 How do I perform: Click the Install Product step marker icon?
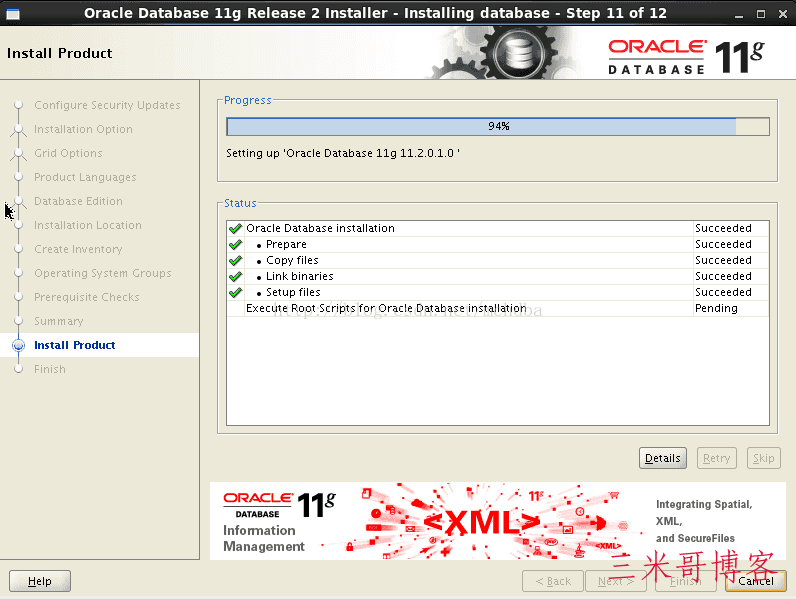click(x=19, y=345)
